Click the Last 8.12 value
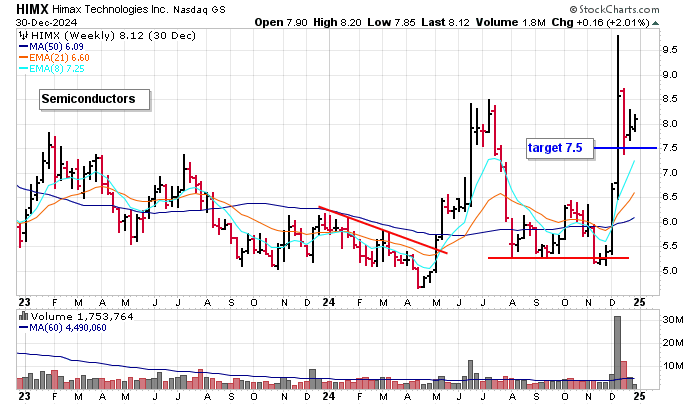This screenshot has height=405, width=700. (445, 22)
